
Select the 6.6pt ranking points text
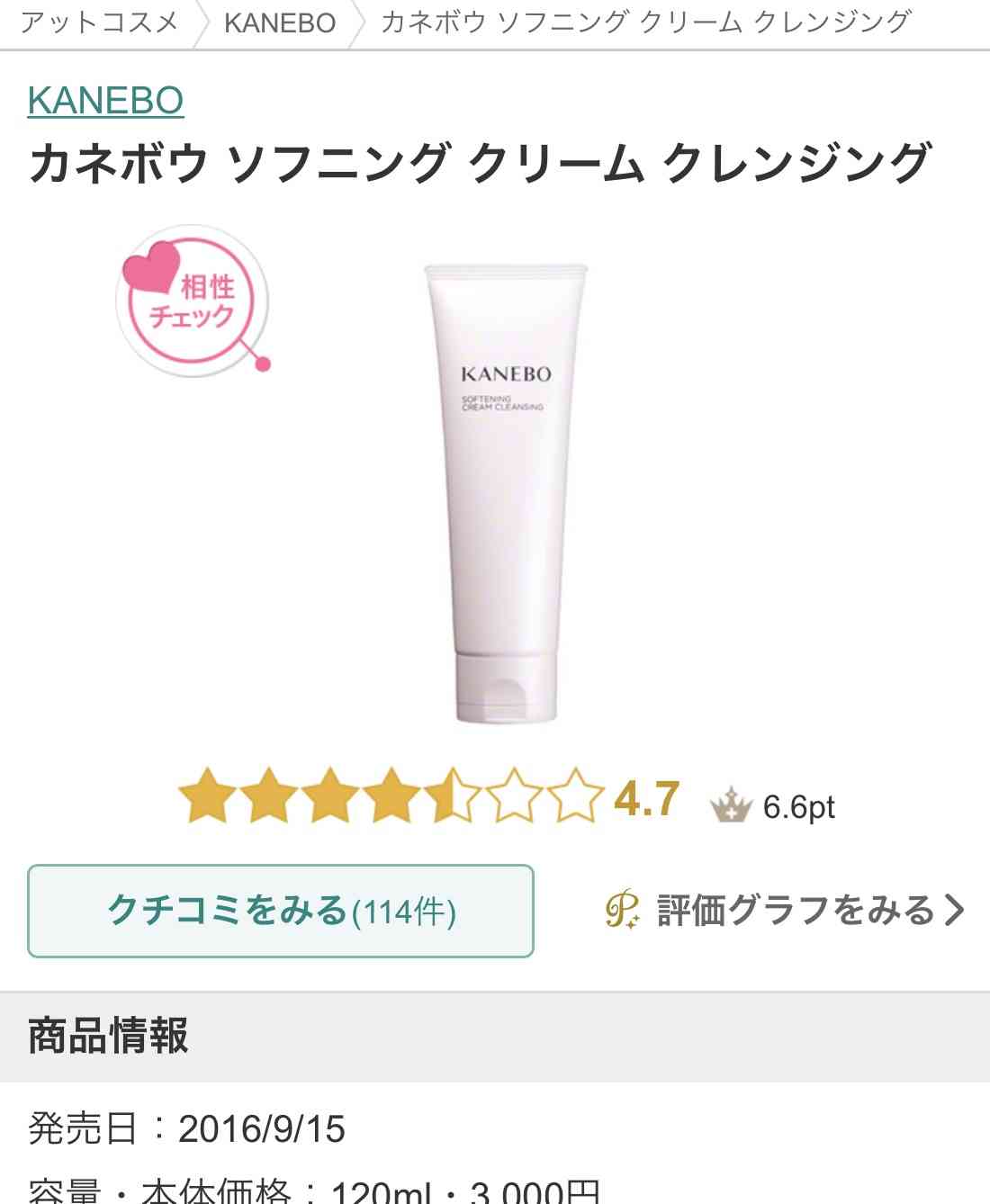[x=799, y=807]
